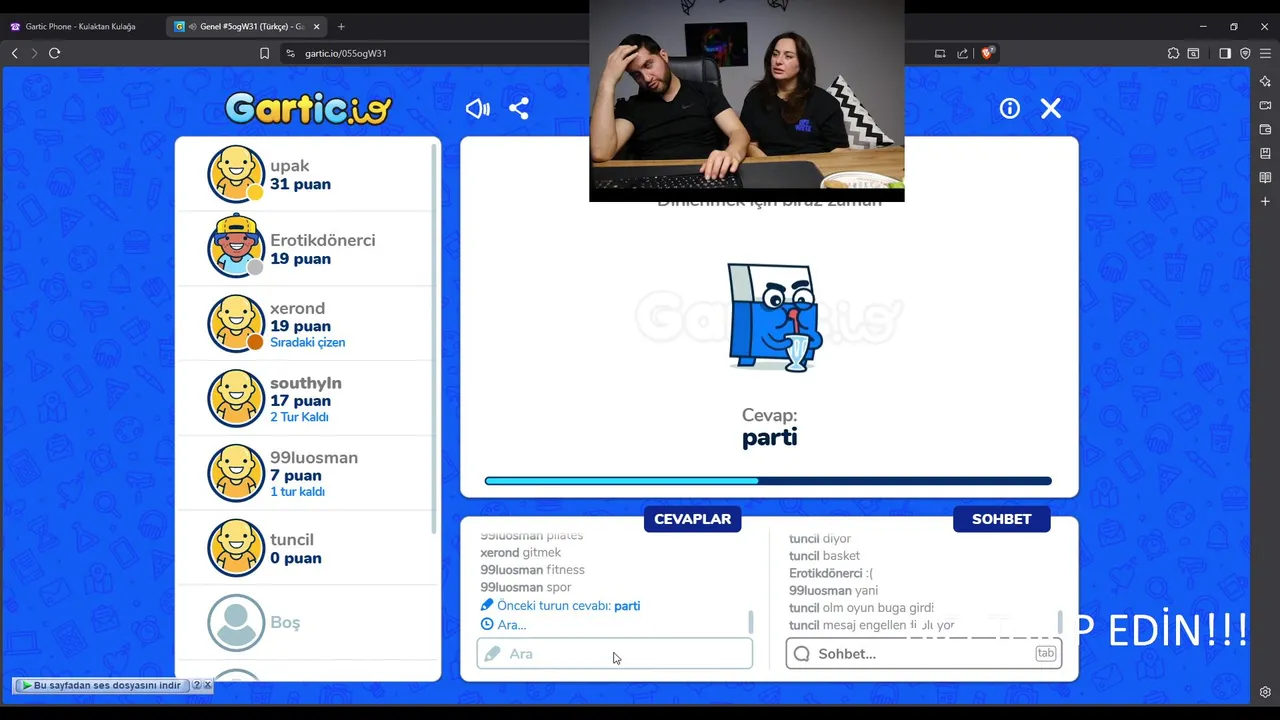Bookmark this page icon
Viewport: 1280px width, 720px height.
point(264,53)
